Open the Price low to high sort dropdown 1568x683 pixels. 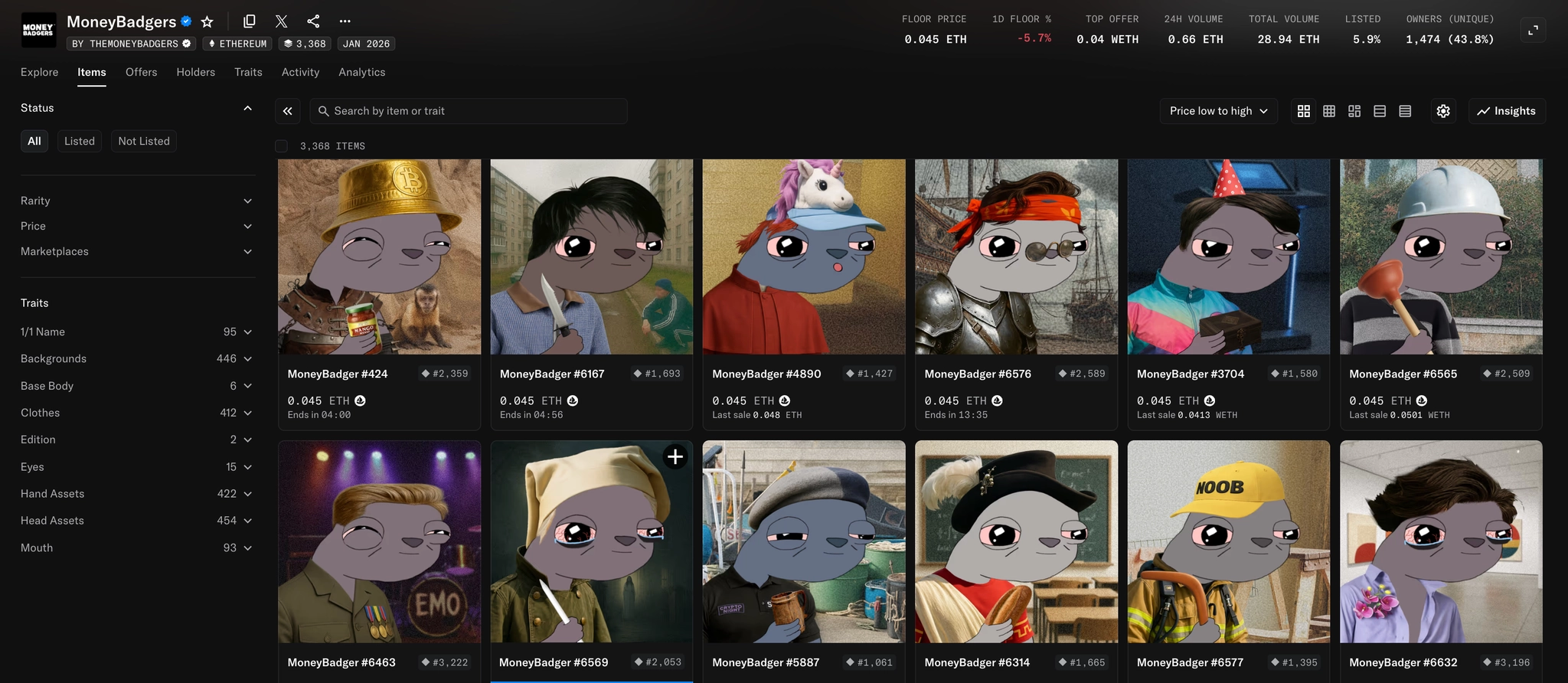click(x=1217, y=111)
